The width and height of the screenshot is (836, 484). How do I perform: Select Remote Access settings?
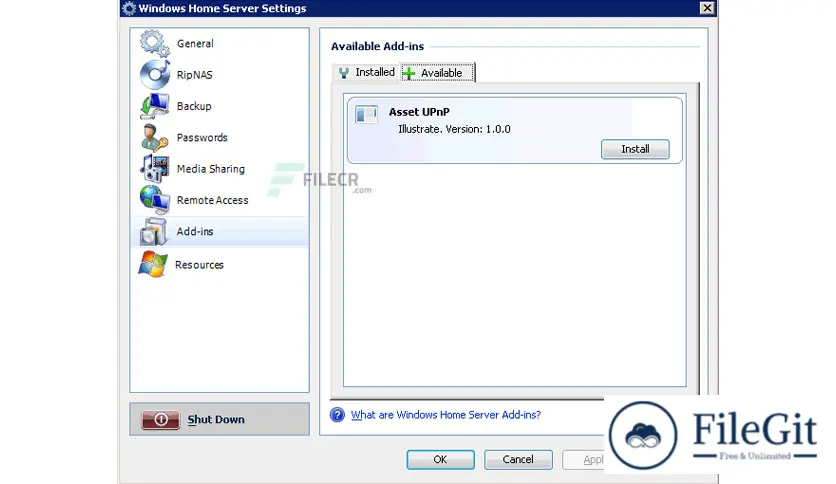pyautogui.click(x=219, y=200)
